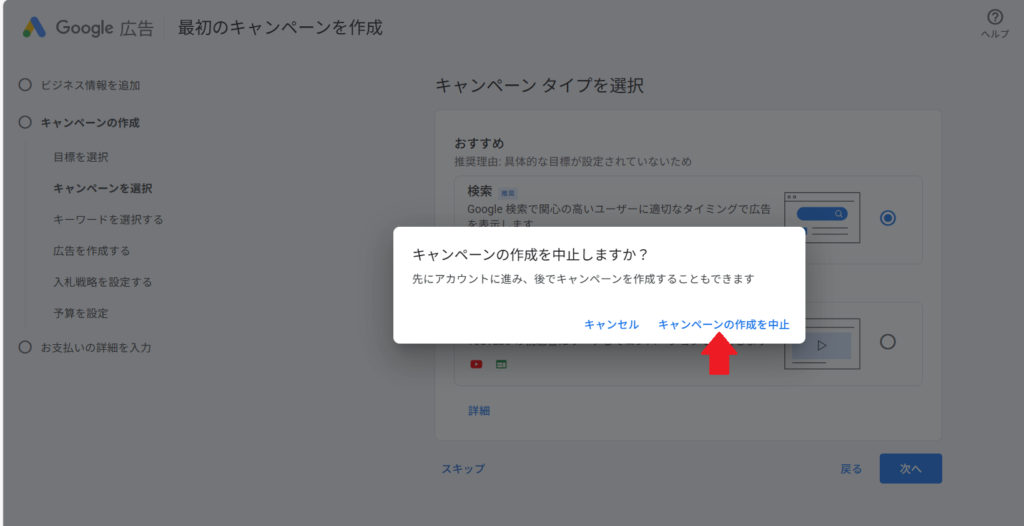1024x526 pixels.
Task: Click the 推奨 badge next to 検索
Action: point(507,193)
